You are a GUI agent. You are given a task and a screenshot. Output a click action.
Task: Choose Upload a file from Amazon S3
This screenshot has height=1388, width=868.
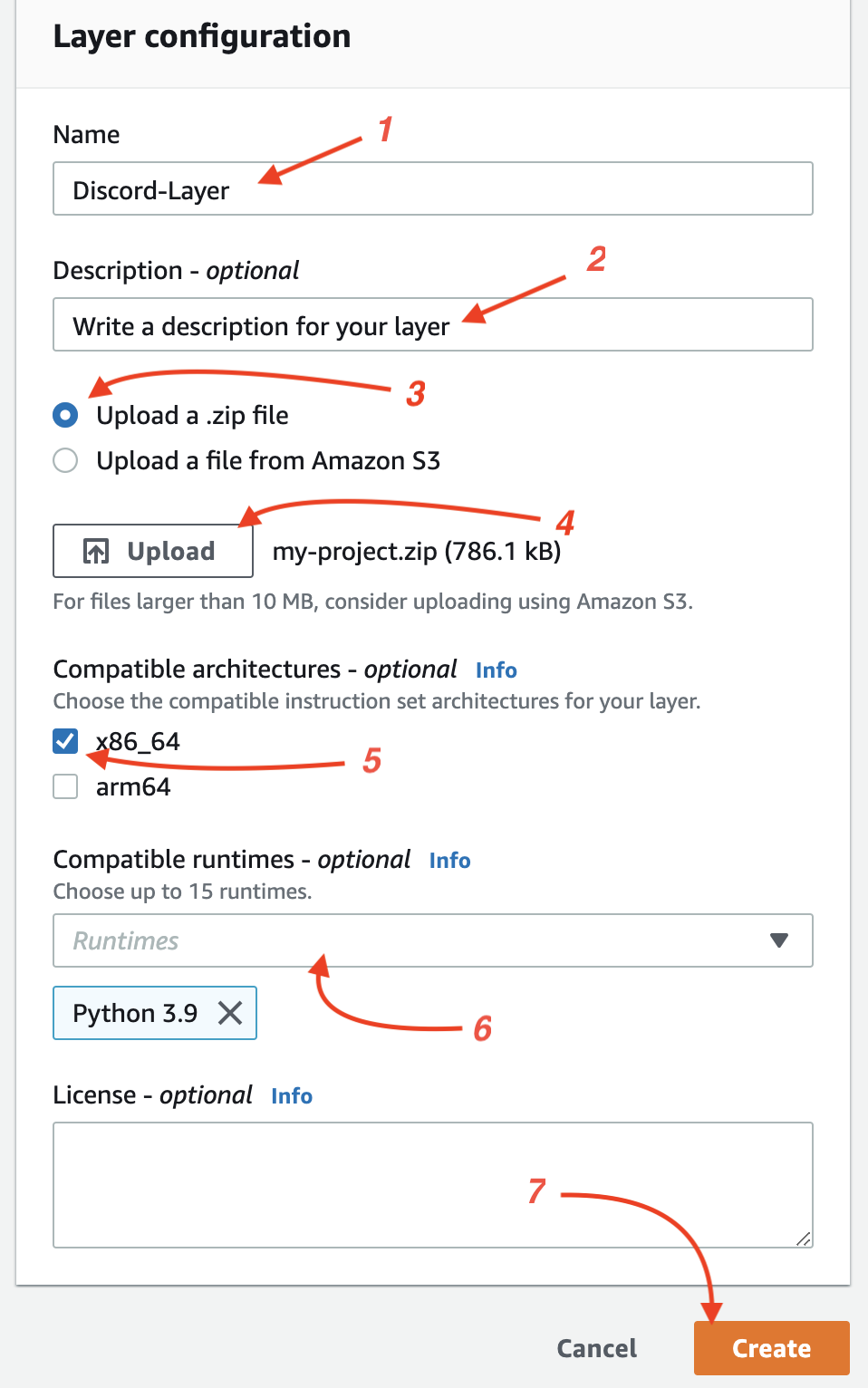[x=65, y=460]
